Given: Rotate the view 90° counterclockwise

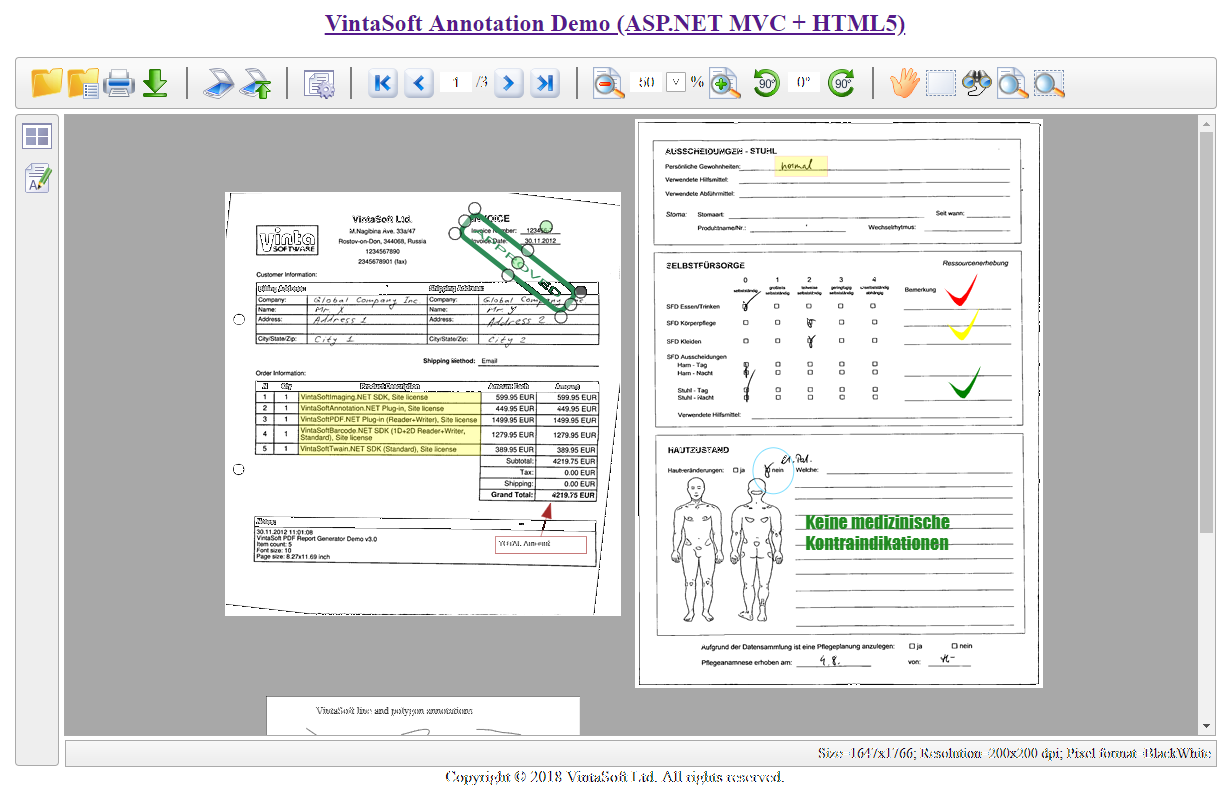Looking at the screenshot, I should click(x=767, y=83).
